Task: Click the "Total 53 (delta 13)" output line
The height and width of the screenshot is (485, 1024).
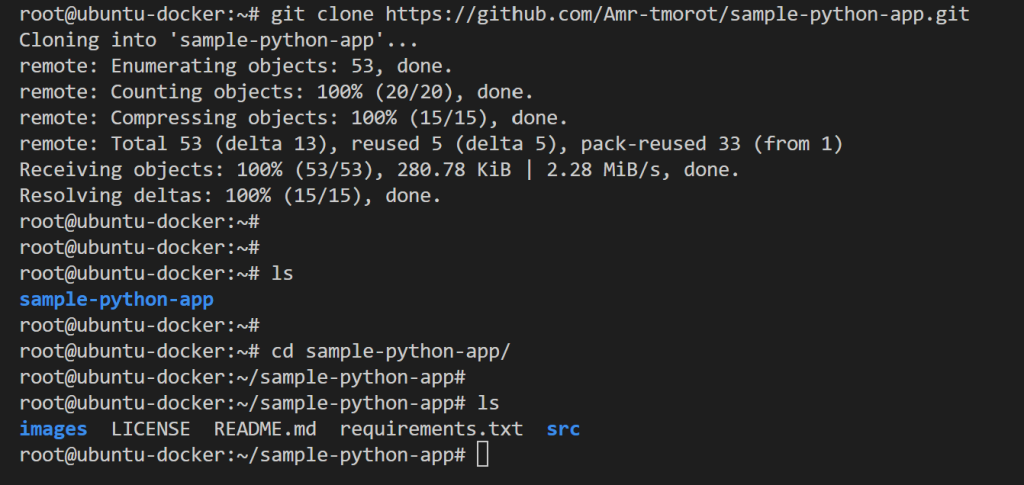Action: coord(200,144)
